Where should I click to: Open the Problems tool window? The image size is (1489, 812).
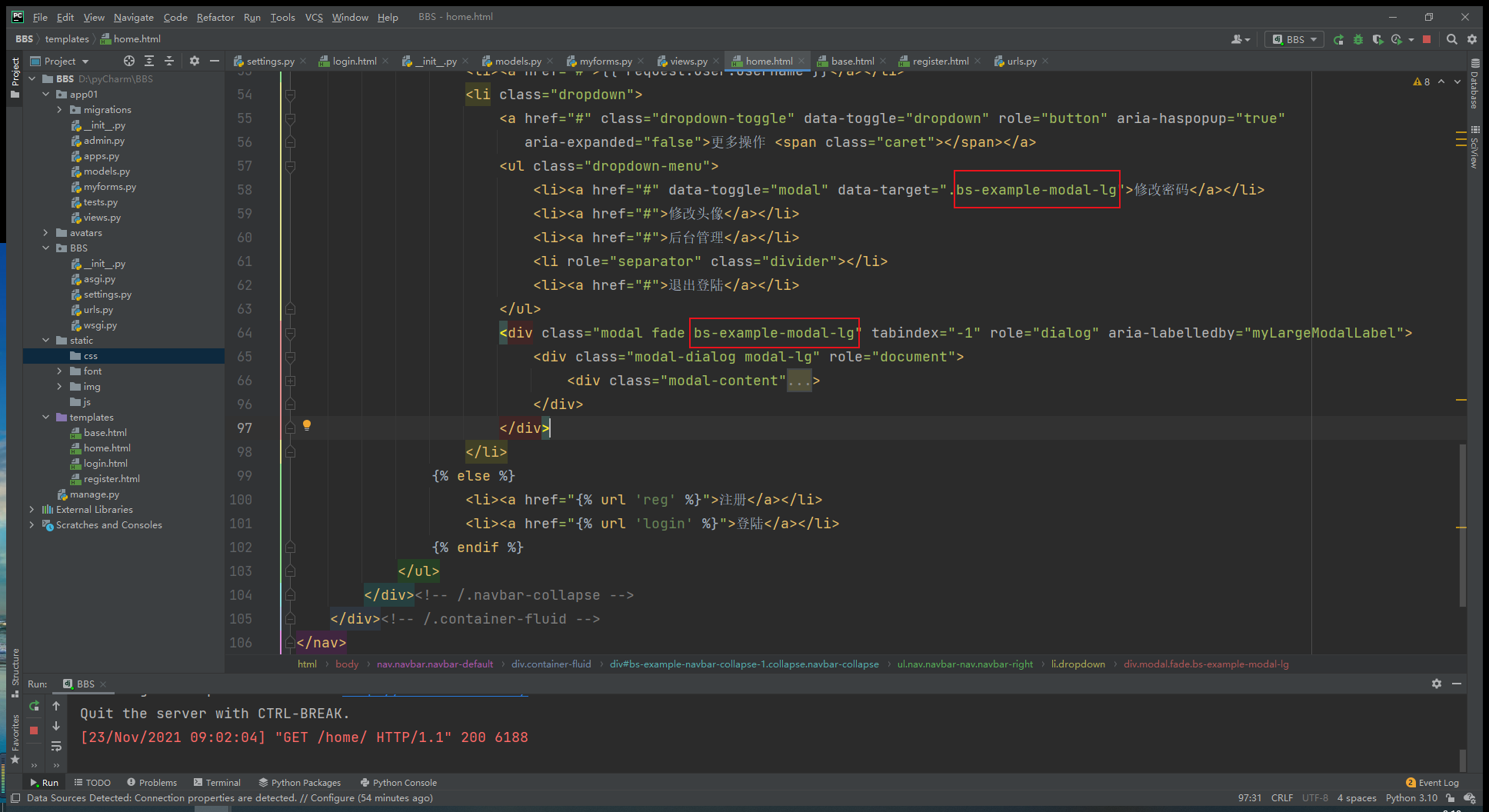(152, 783)
